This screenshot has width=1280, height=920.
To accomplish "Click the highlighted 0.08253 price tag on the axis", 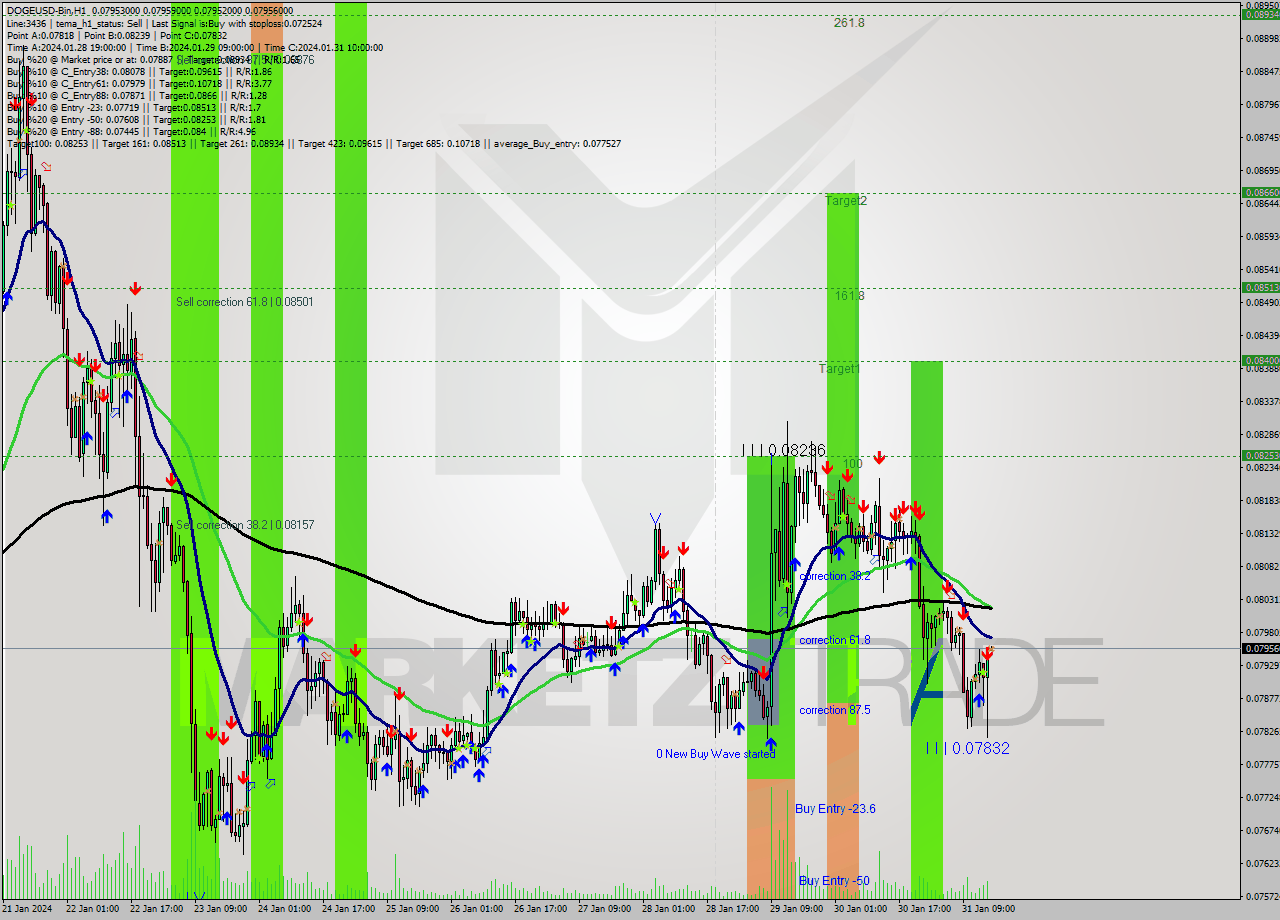I will pyautogui.click(x=1260, y=455).
